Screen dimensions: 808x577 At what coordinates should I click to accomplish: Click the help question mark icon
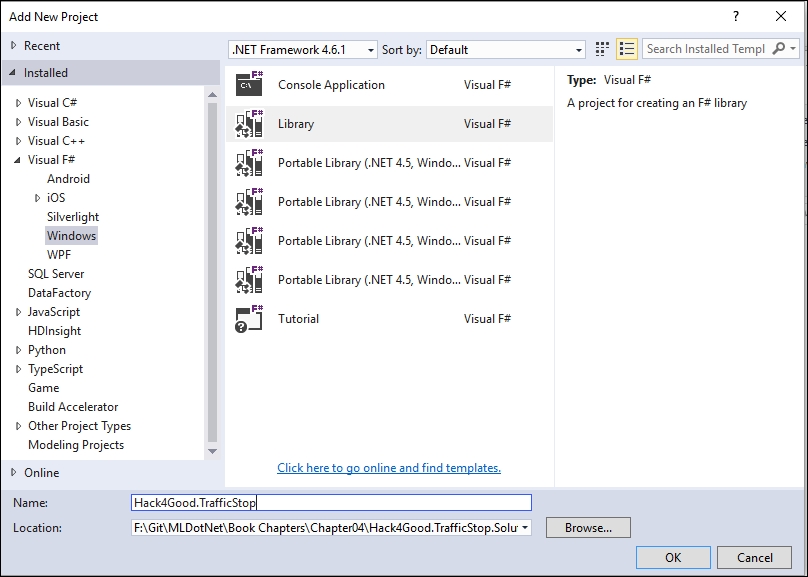pyautogui.click(x=736, y=16)
